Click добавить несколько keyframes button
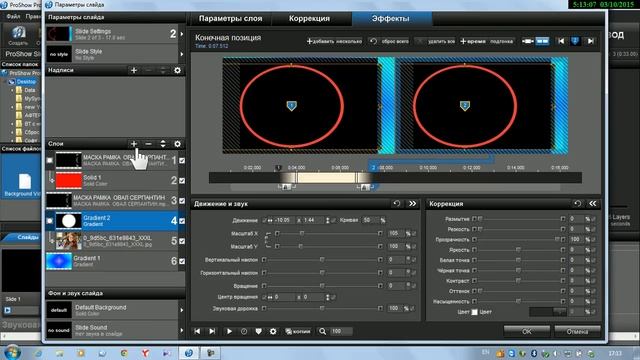Screen dimensions: 640x360 click(x=334, y=41)
